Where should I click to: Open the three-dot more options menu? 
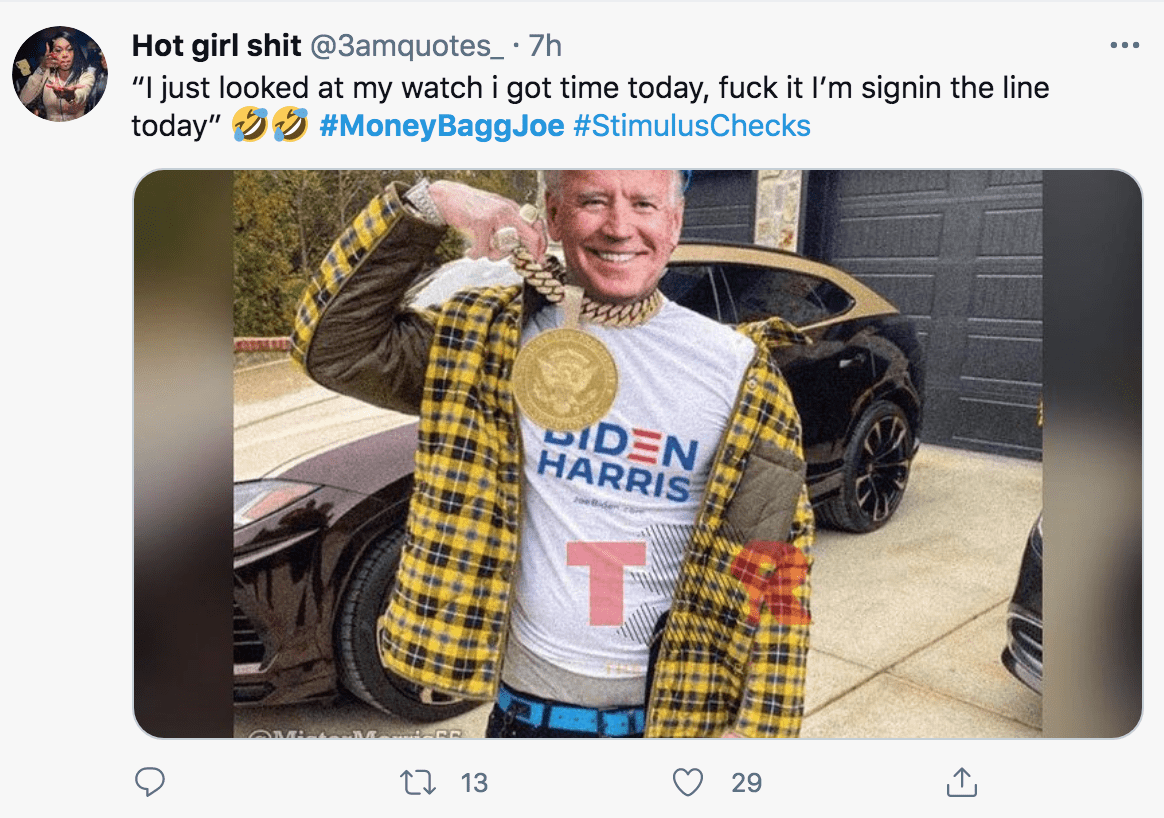[1125, 45]
